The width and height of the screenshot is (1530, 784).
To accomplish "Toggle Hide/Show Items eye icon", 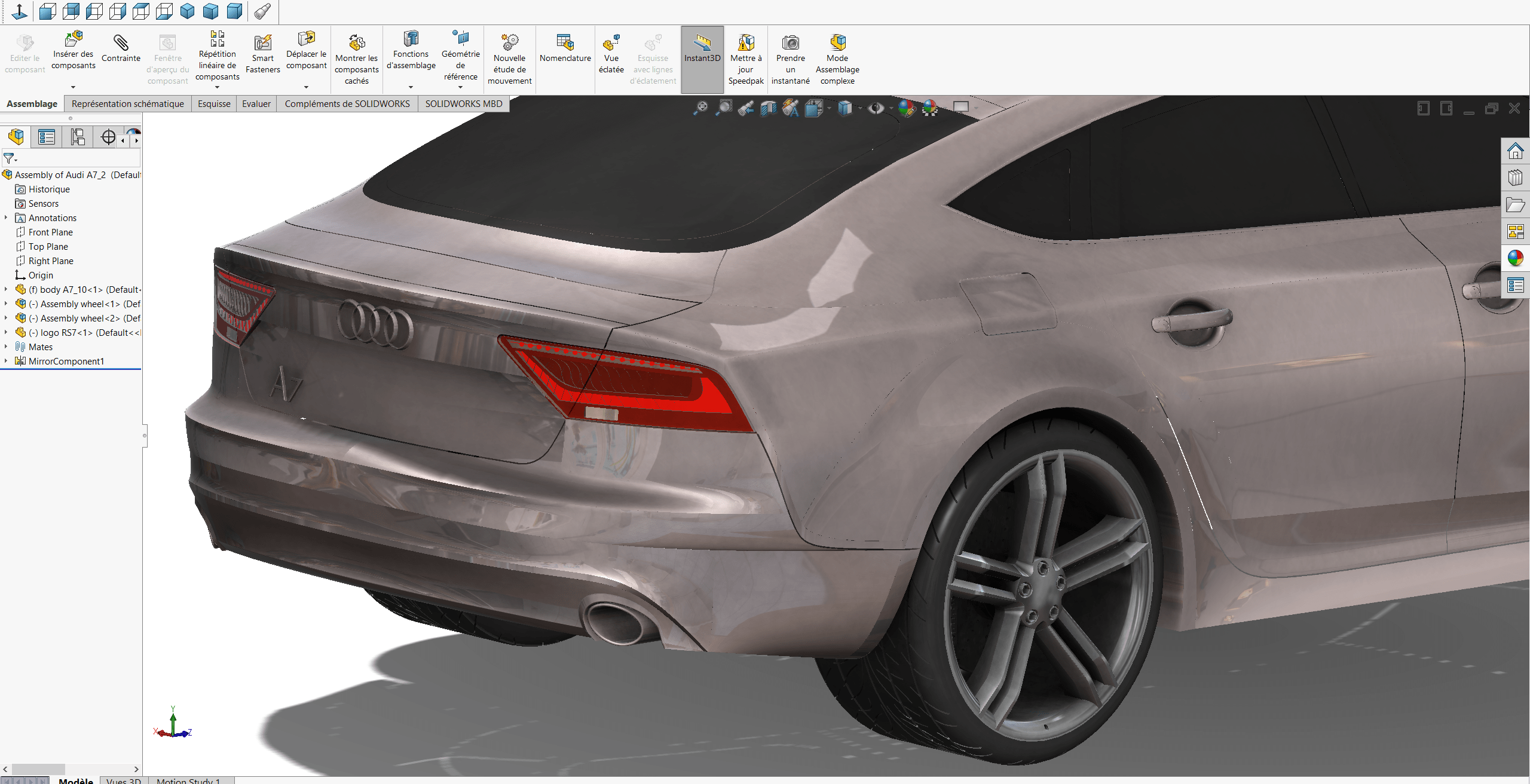I will (x=876, y=108).
